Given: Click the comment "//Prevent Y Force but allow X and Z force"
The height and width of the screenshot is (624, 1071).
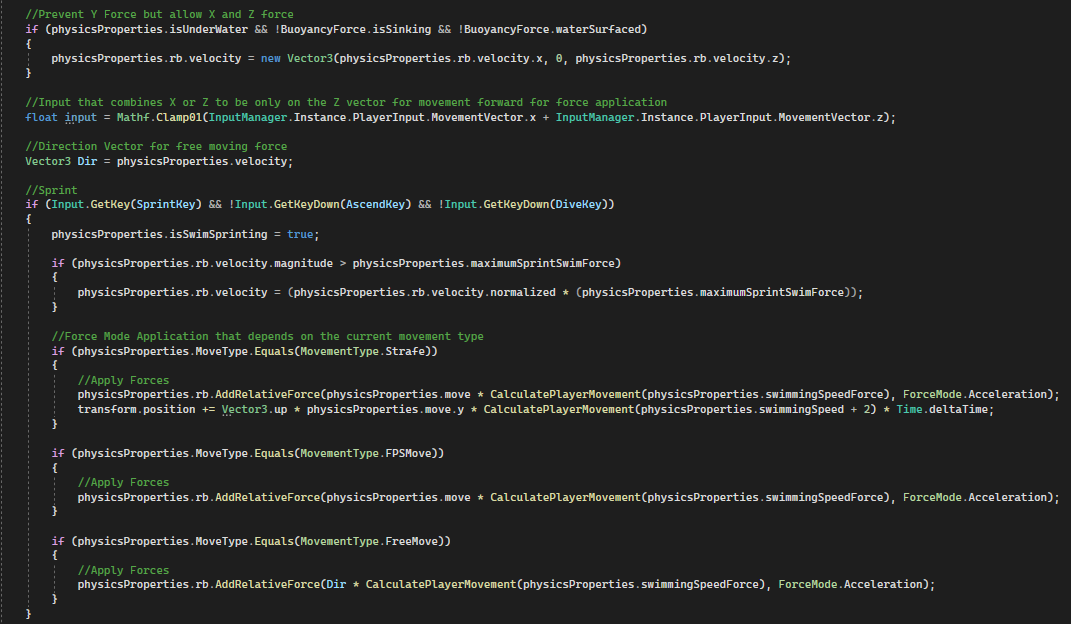Looking at the screenshot, I should [x=159, y=14].
